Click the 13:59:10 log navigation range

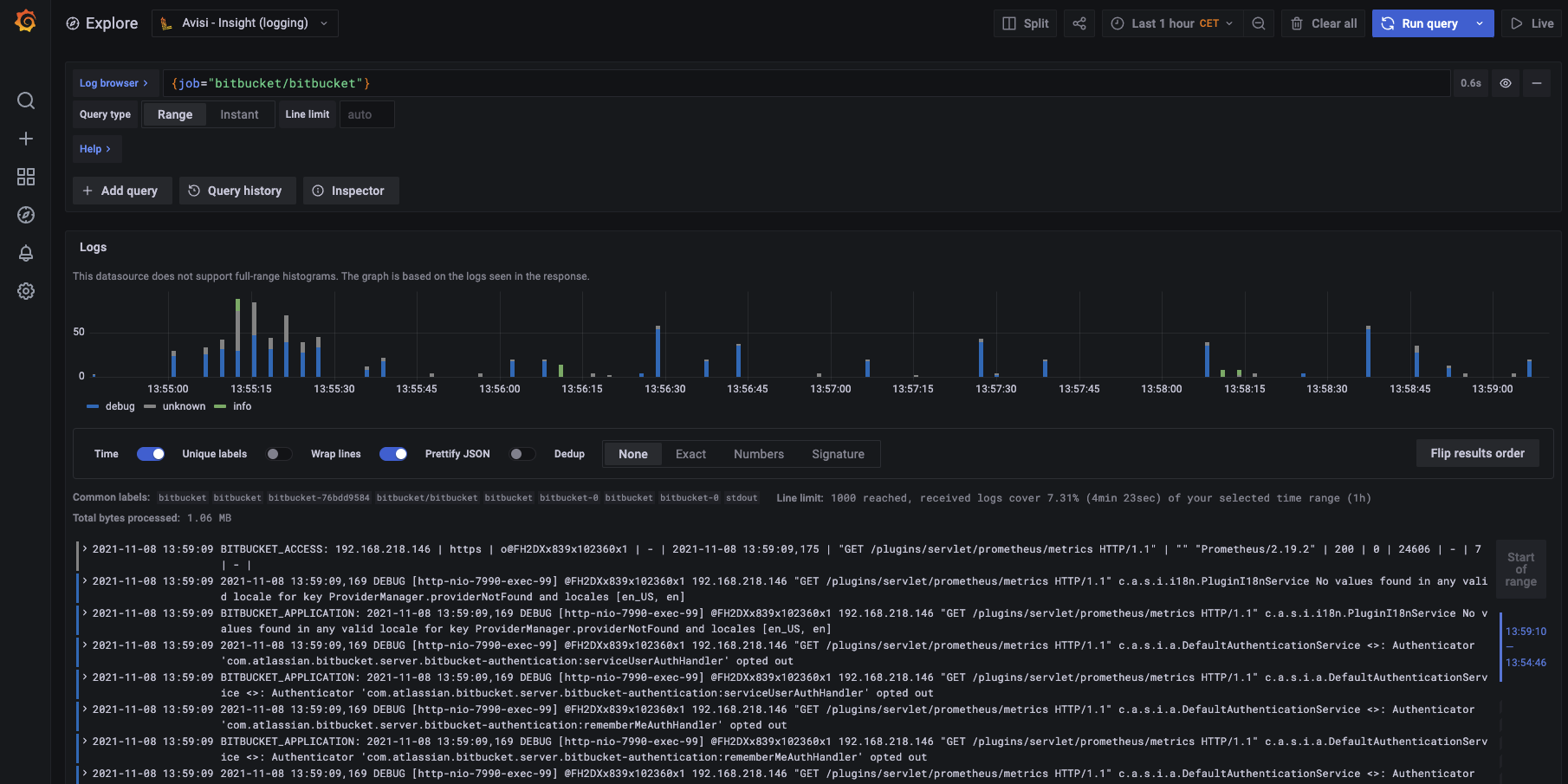pyautogui.click(x=1526, y=647)
